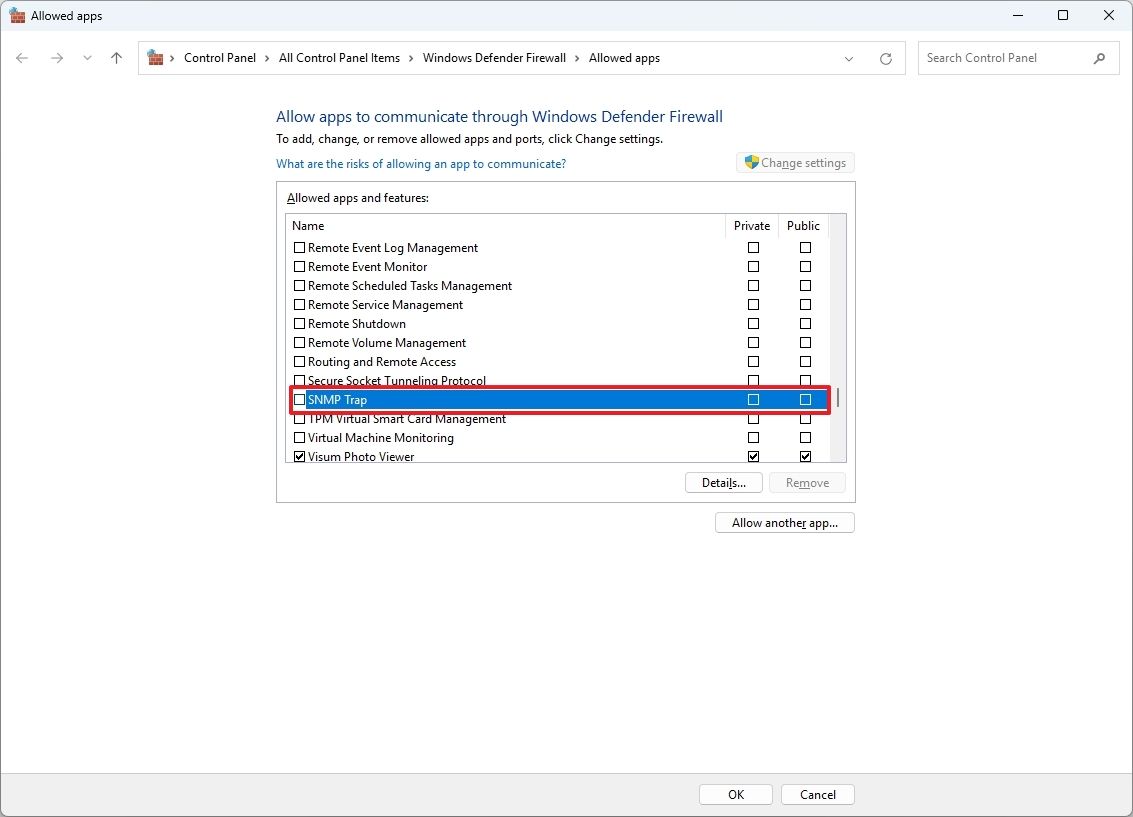Go up one level with the up arrow
Image resolution: width=1133 pixels, height=817 pixels.
[x=115, y=58]
